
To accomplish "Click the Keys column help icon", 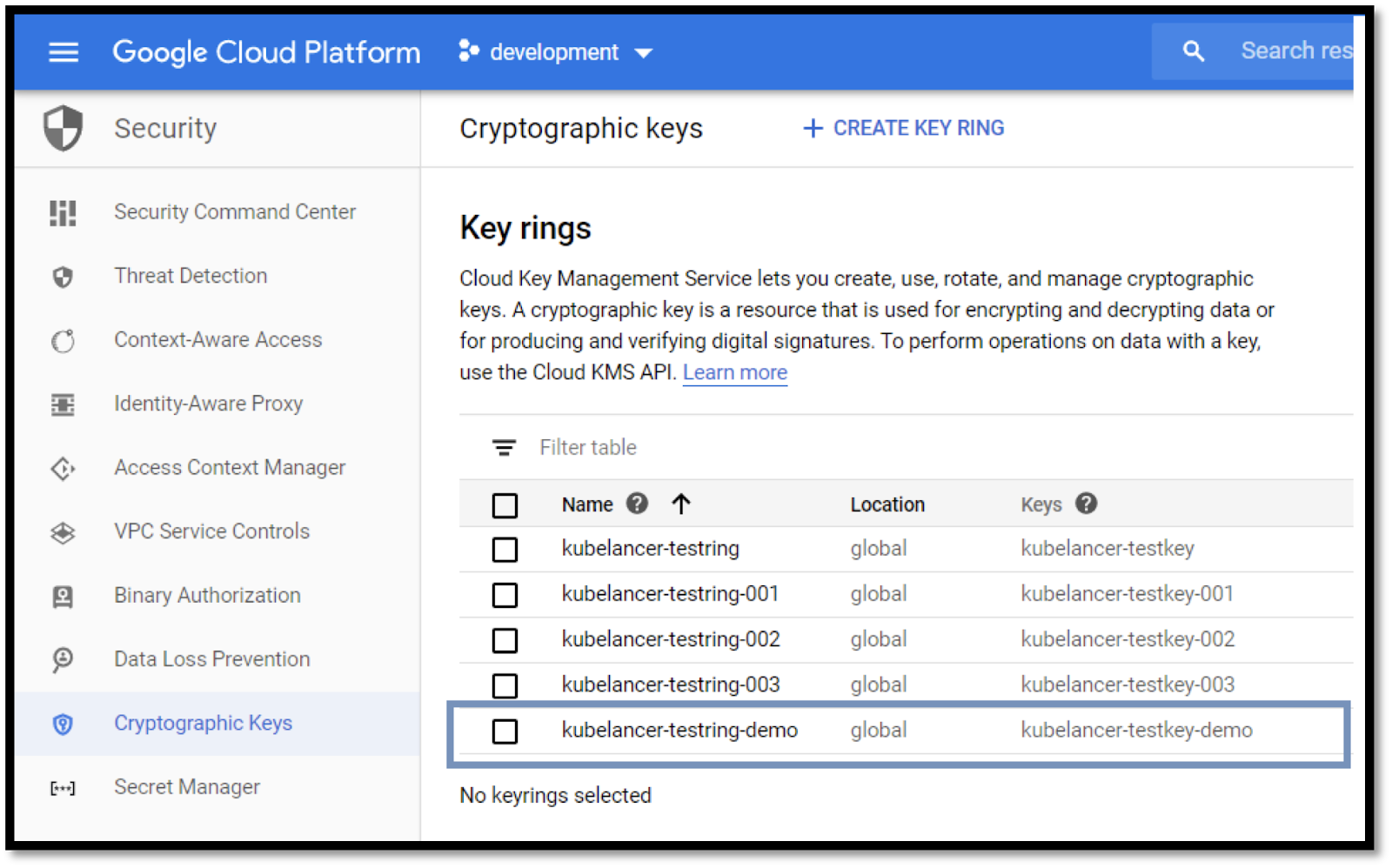I will pyautogui.click(x=1086, y=504).
